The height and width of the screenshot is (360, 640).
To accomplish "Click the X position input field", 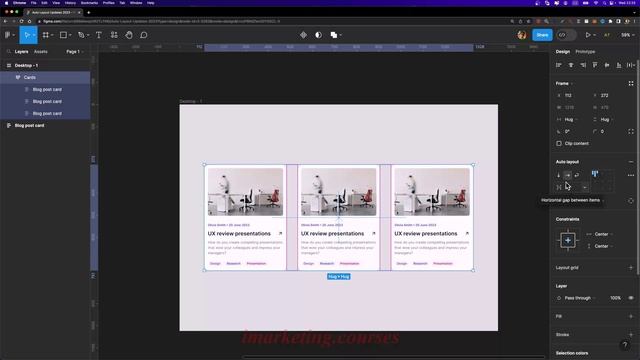I will (571, 96).
